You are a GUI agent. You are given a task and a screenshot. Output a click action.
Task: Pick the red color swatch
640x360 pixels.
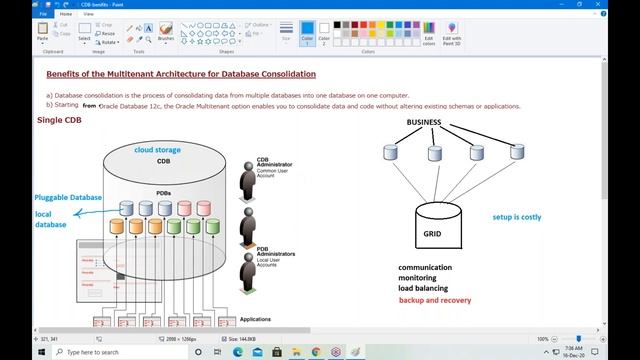364,25
